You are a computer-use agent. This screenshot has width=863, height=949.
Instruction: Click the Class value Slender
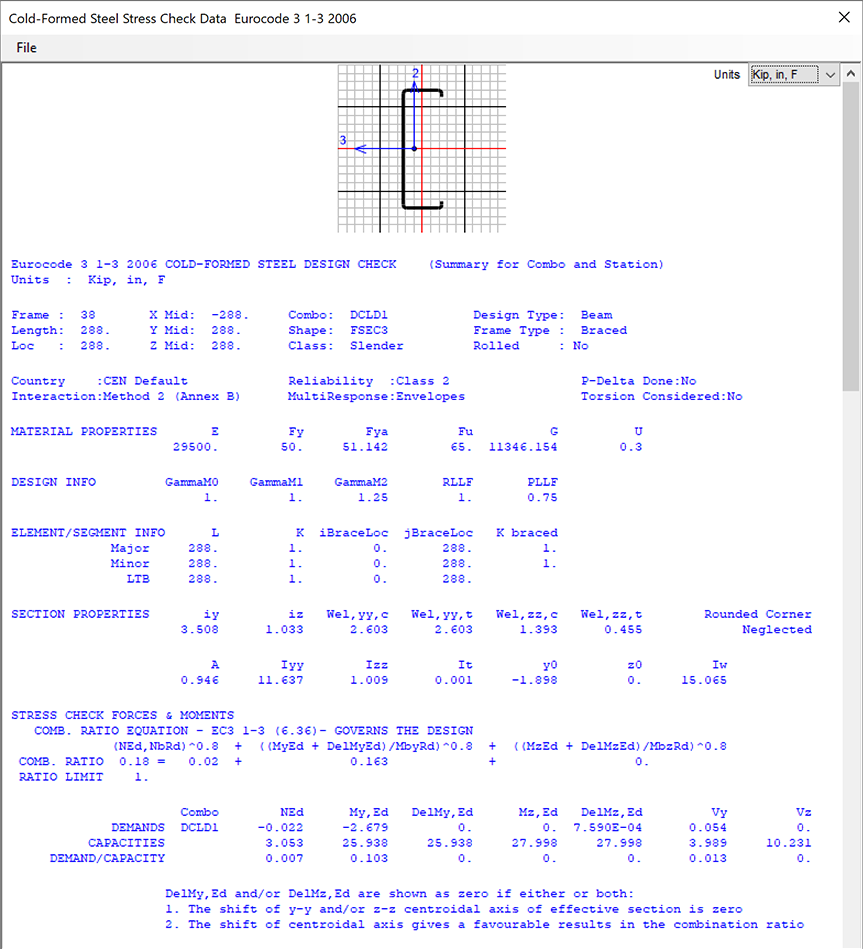tap(377, 346)
